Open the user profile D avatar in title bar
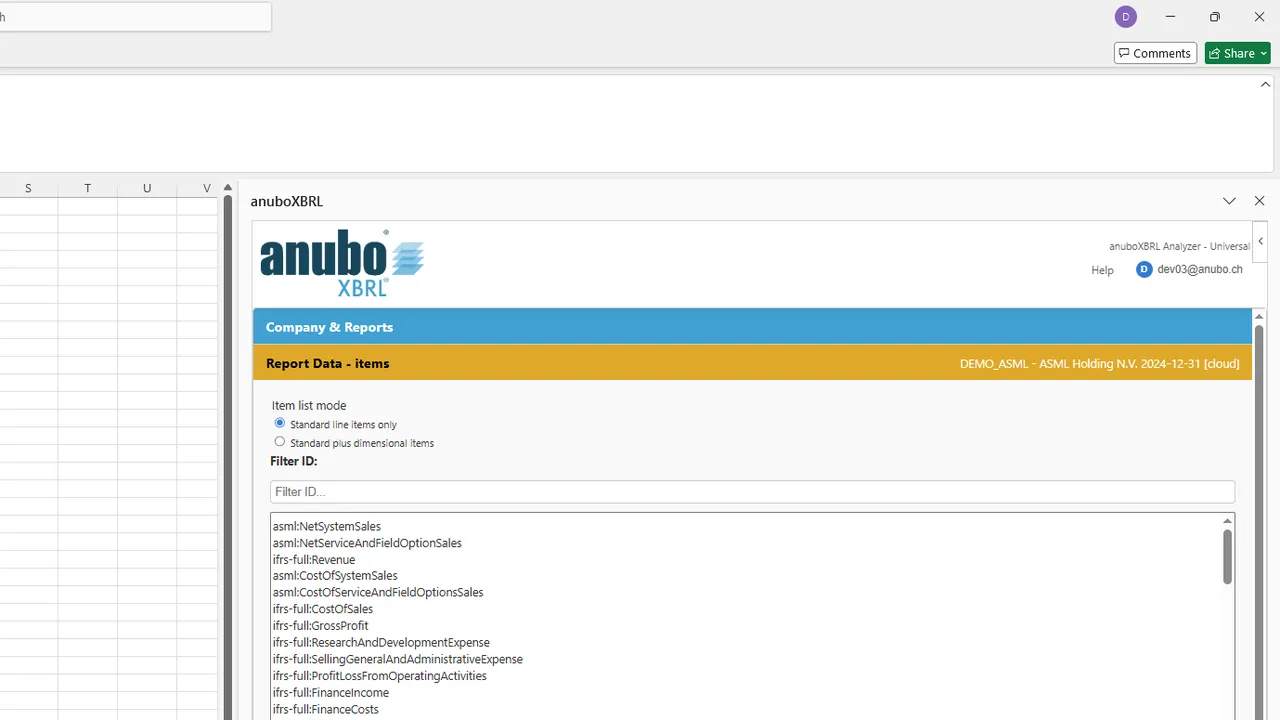 (1125, 17)
